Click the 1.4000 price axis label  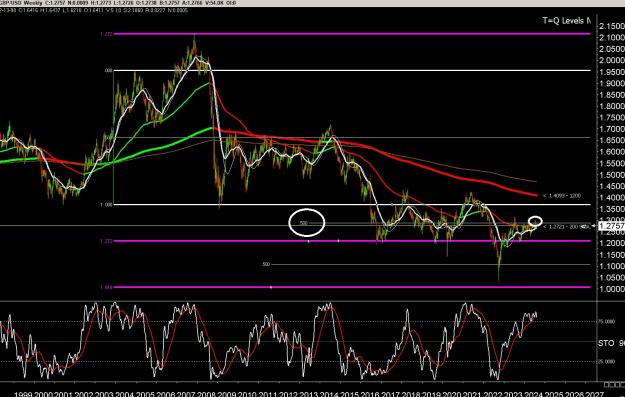pyautogui.click(x=612, y=198)
